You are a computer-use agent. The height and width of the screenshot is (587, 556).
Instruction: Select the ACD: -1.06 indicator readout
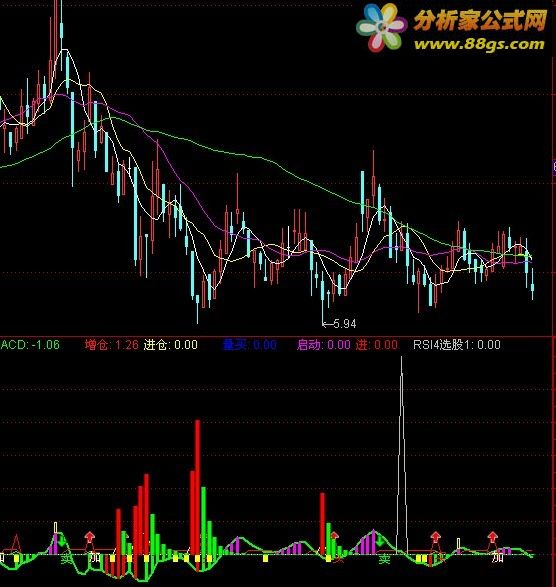[x=30, y=344]
